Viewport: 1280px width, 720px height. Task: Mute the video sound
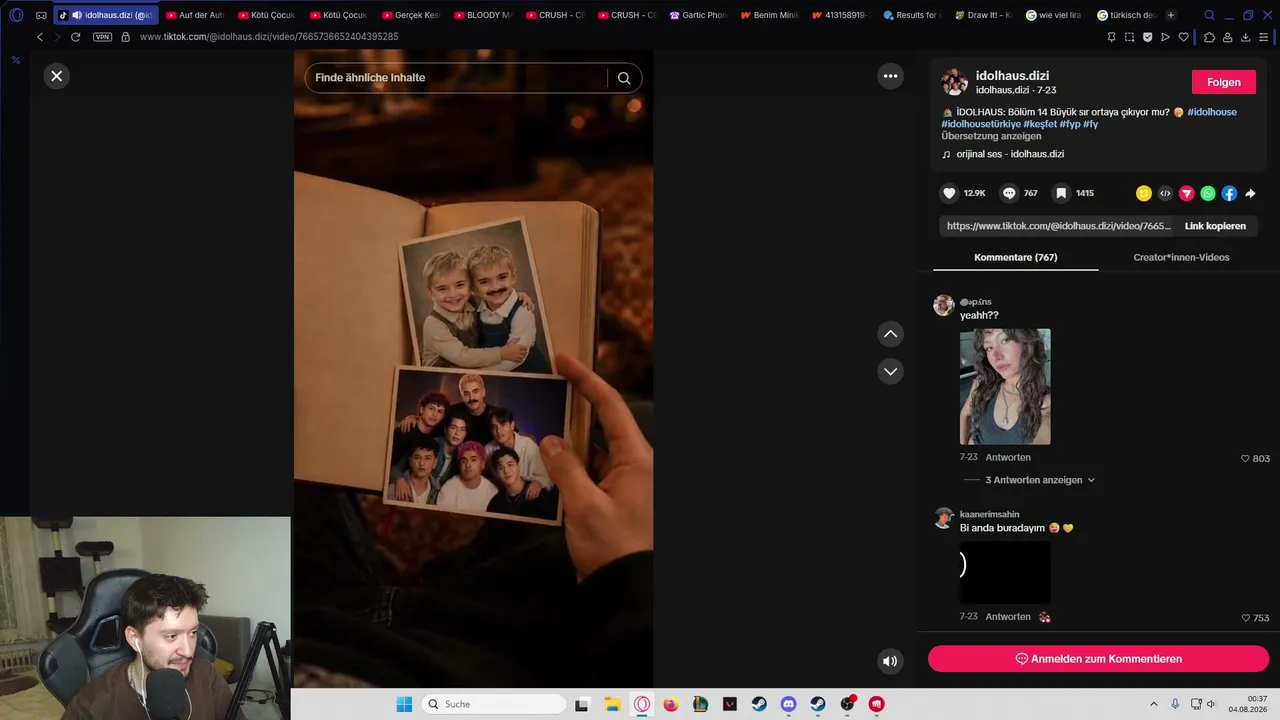[890, 661]
